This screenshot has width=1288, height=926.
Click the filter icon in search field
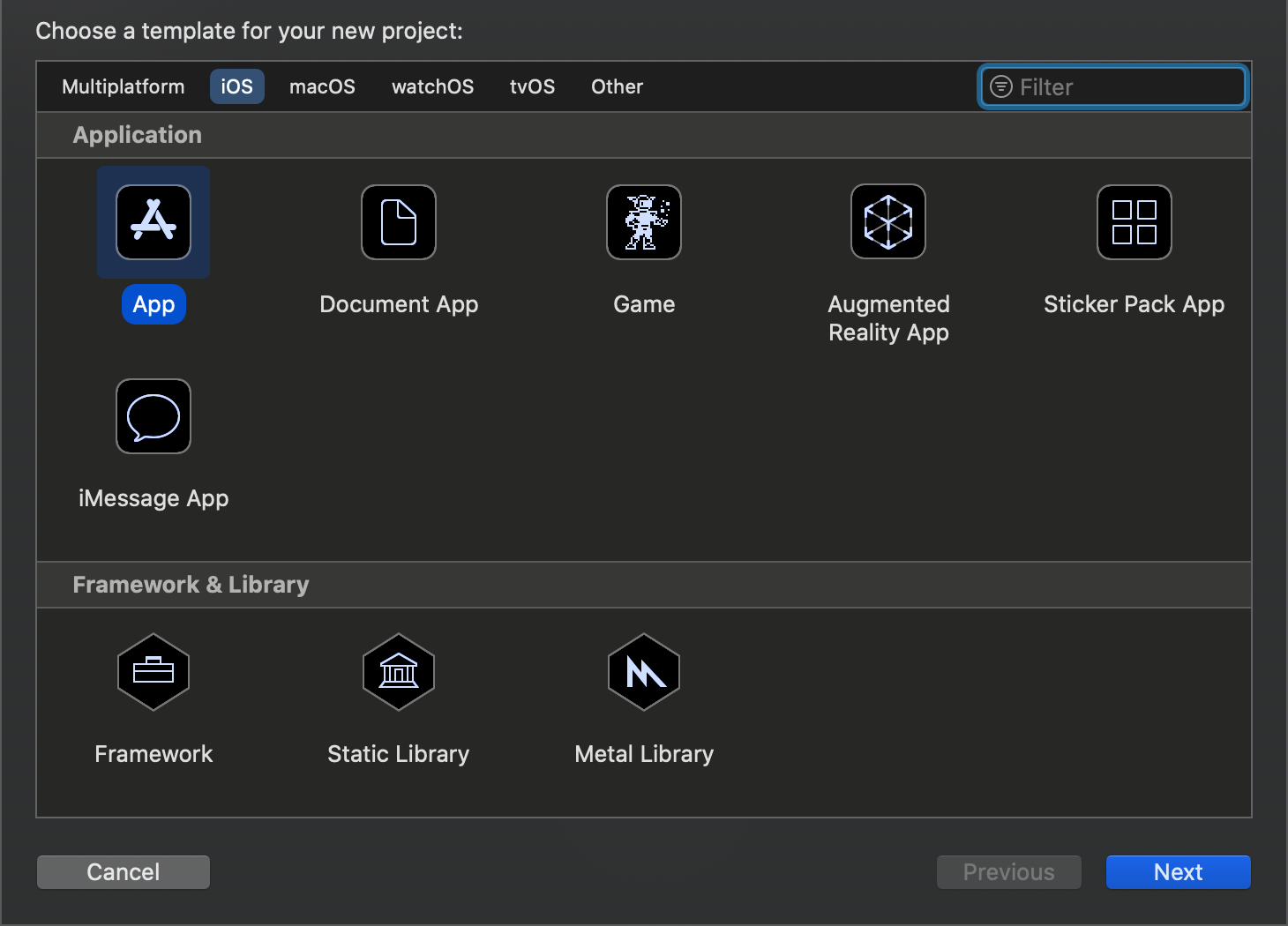pos(1001,86)
